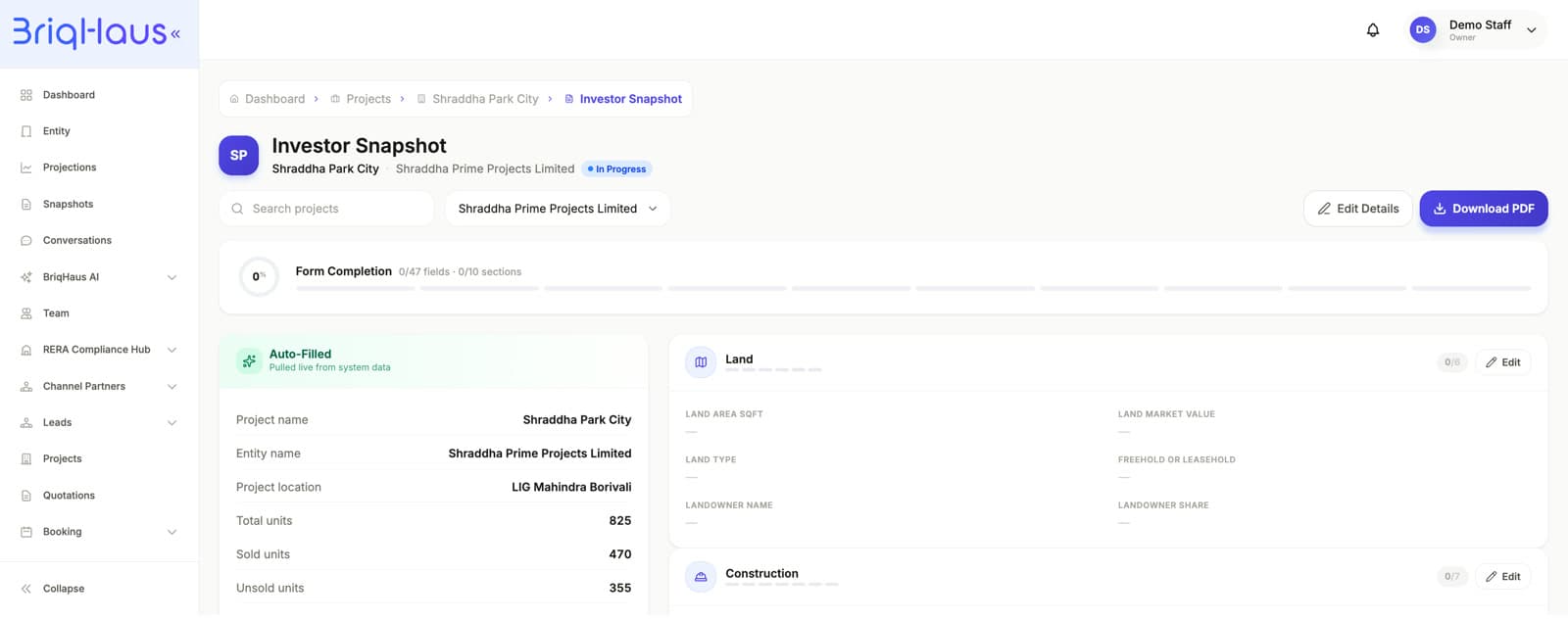Click the search magnifier icon
Screen dimensions: 1568x621
237,209
